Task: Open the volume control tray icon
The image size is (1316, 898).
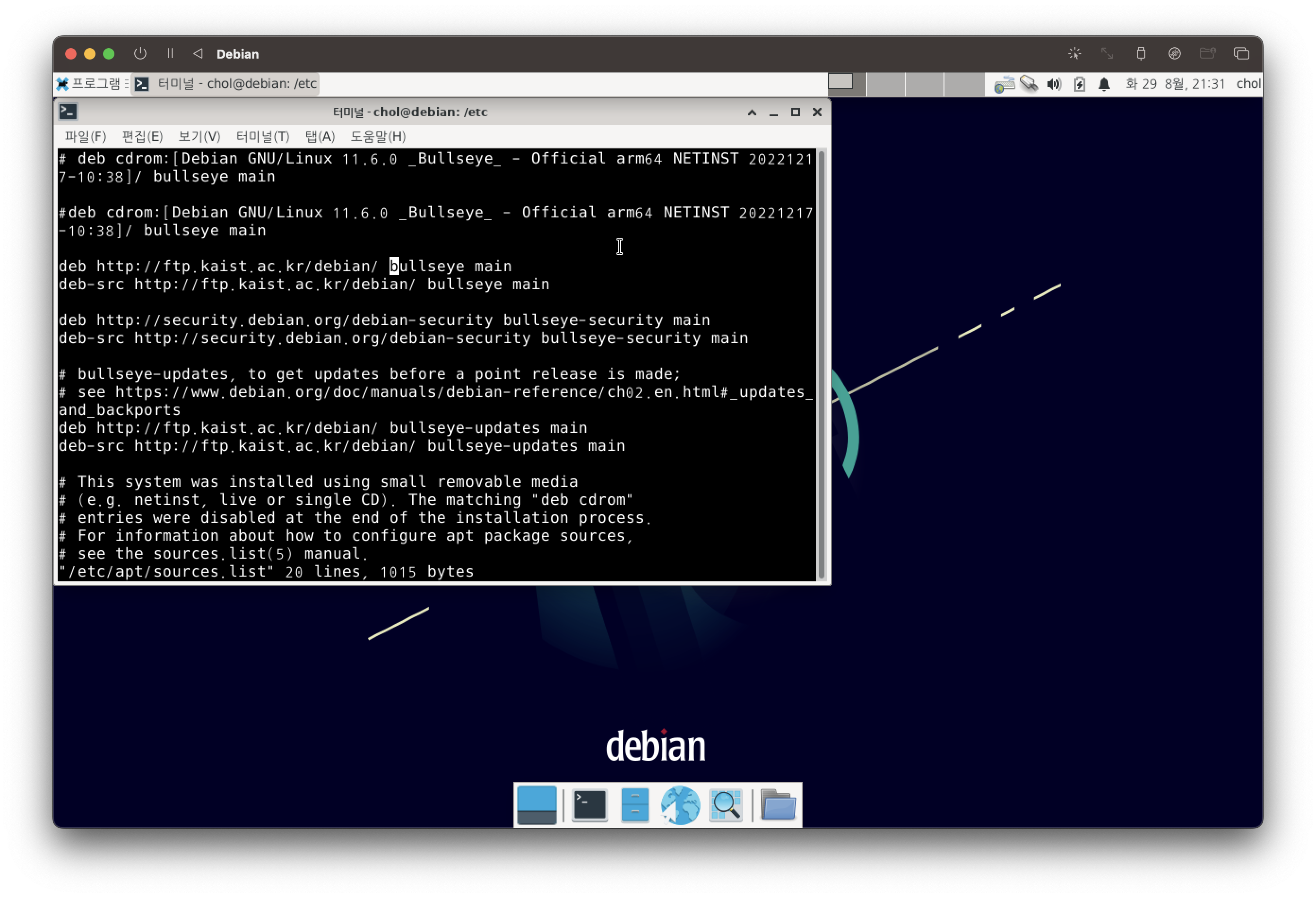Action: tap(1054, 84)
